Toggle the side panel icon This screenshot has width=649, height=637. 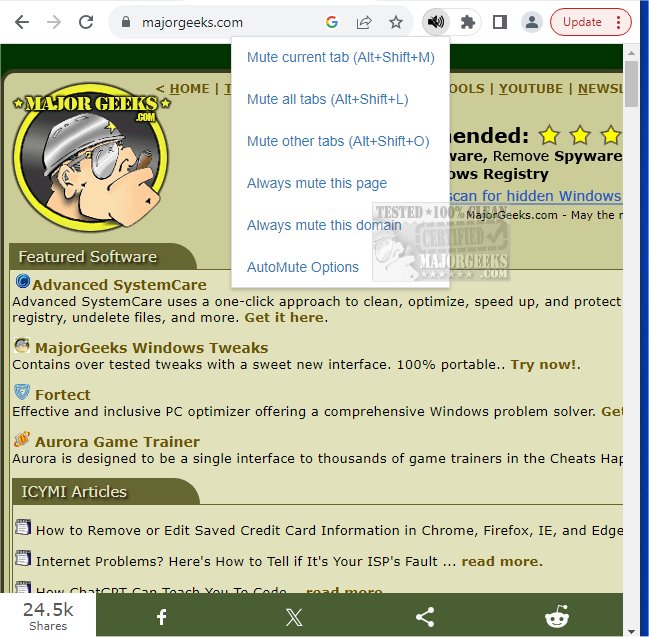[x=500, y=22]
